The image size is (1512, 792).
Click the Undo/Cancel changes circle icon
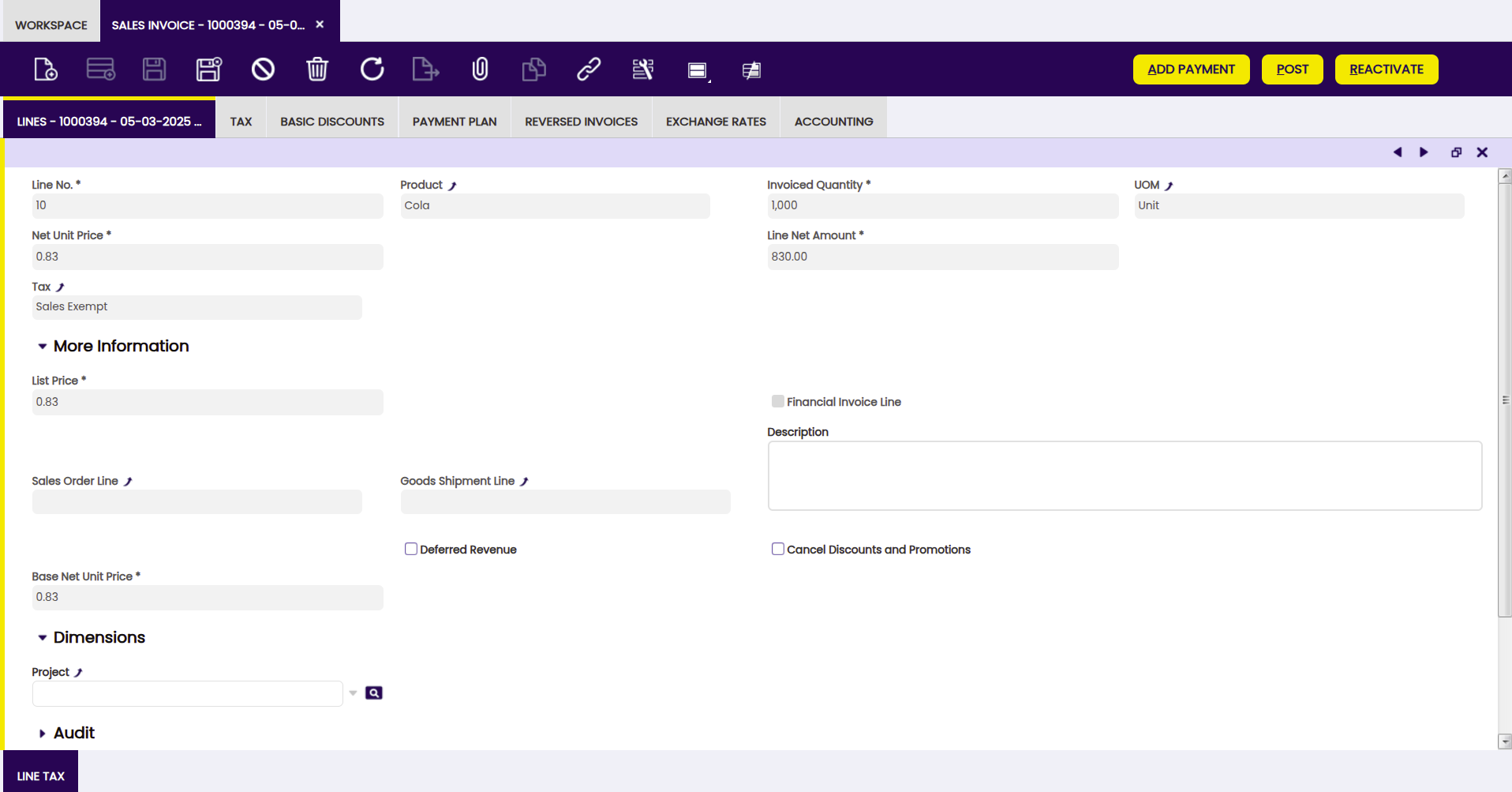pos(263,69)
